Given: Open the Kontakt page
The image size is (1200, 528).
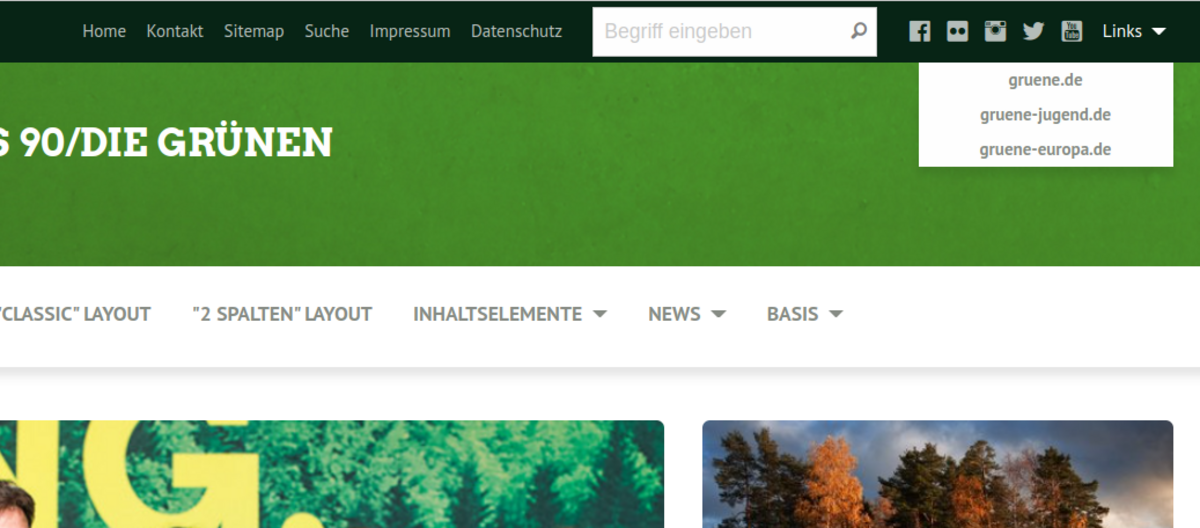Looking at the screenshot, I should (x=175, y=31).
